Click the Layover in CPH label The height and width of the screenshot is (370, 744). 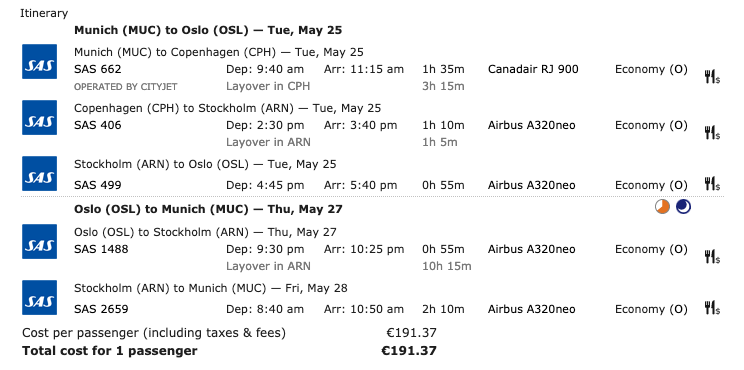coord(268,86)
